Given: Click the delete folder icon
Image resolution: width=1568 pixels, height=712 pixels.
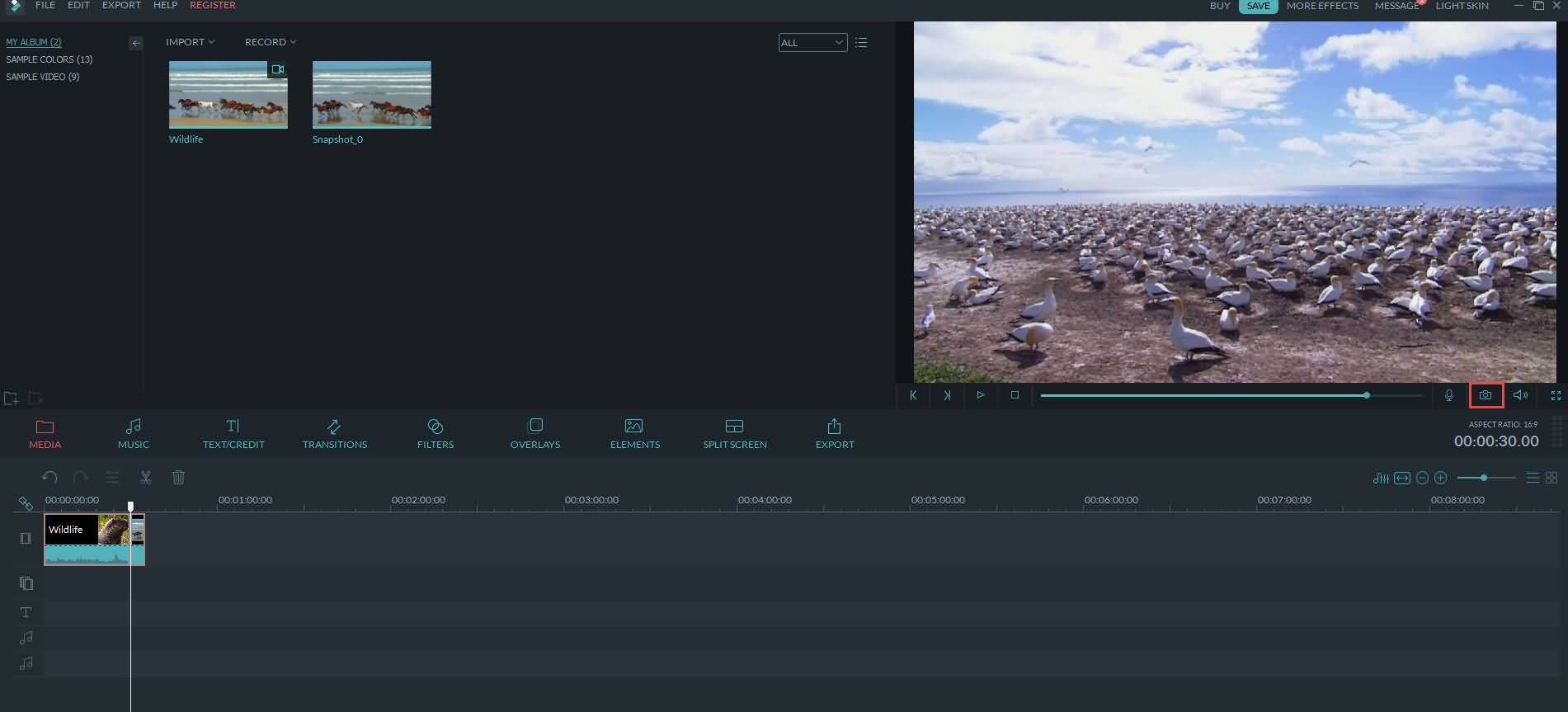Looking at the screenshot, I should (x=35, y=398).
